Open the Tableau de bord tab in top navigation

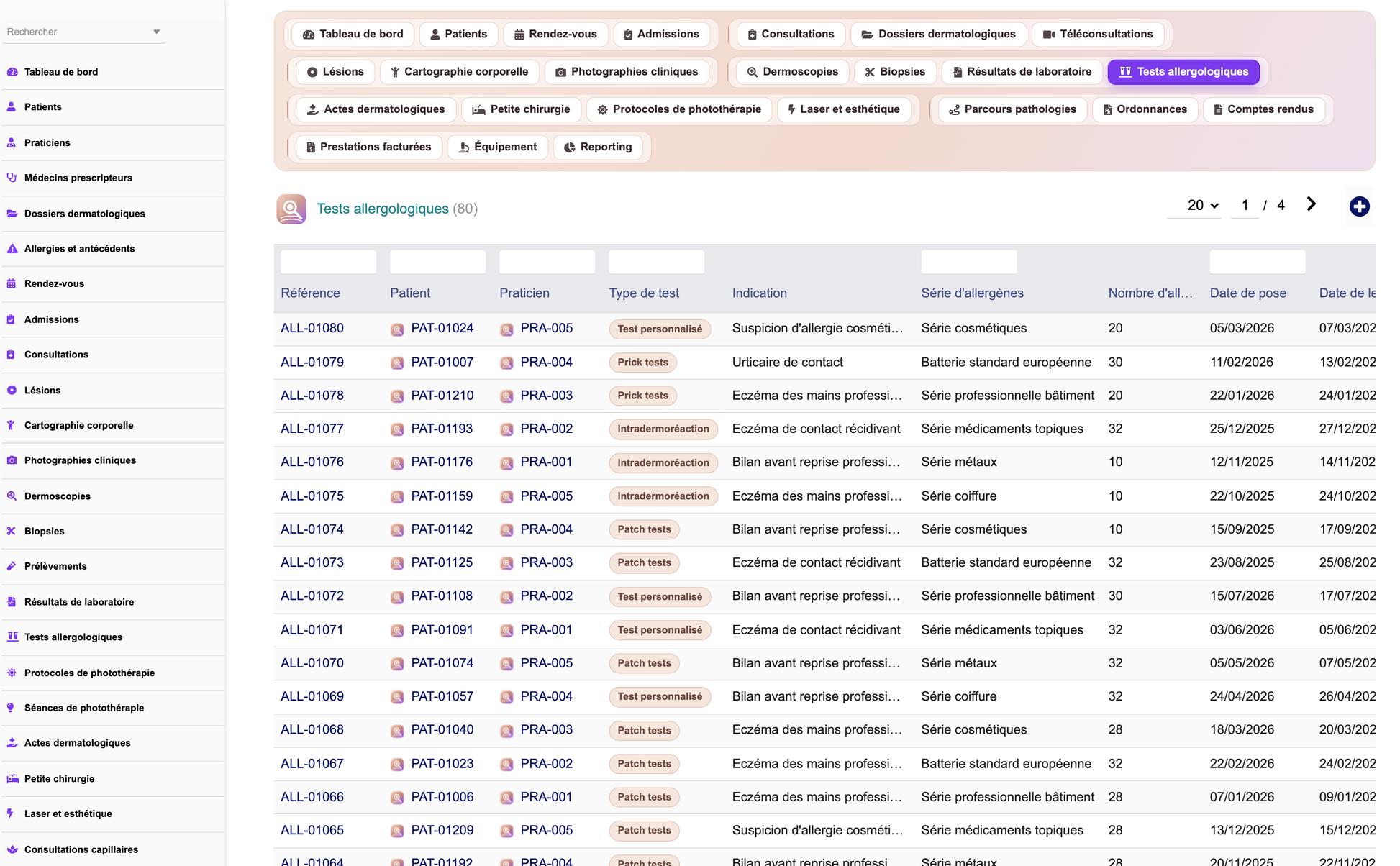point(353,35)
